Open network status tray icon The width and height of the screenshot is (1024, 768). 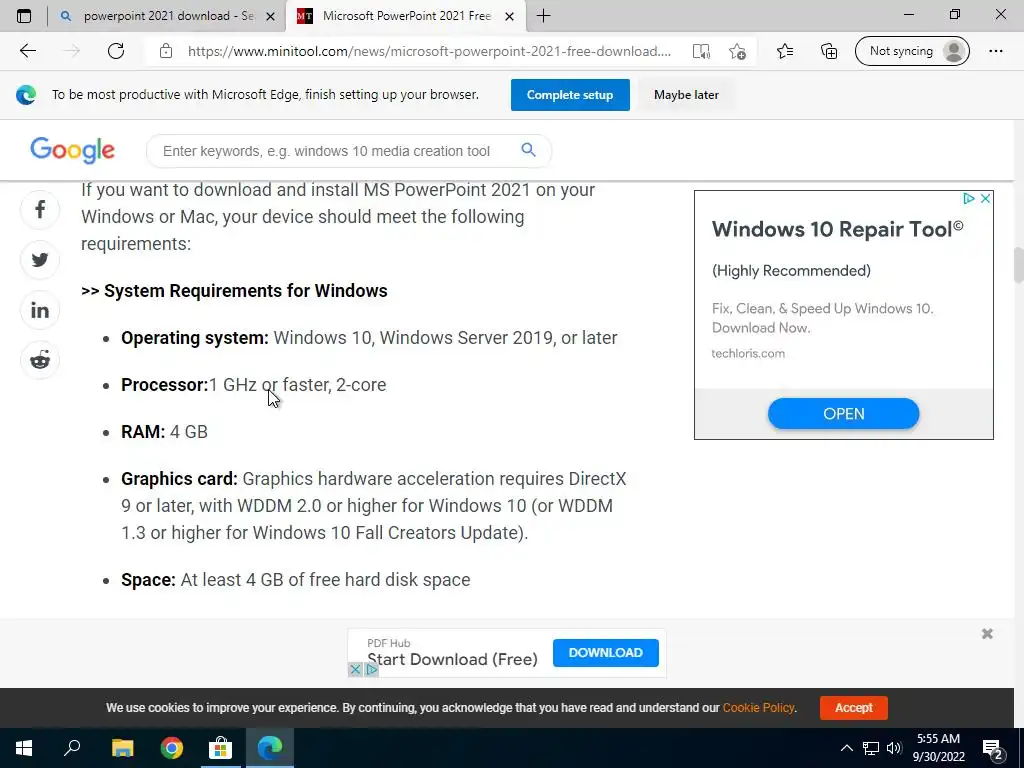pyautogui.click(x=871, y=748)
